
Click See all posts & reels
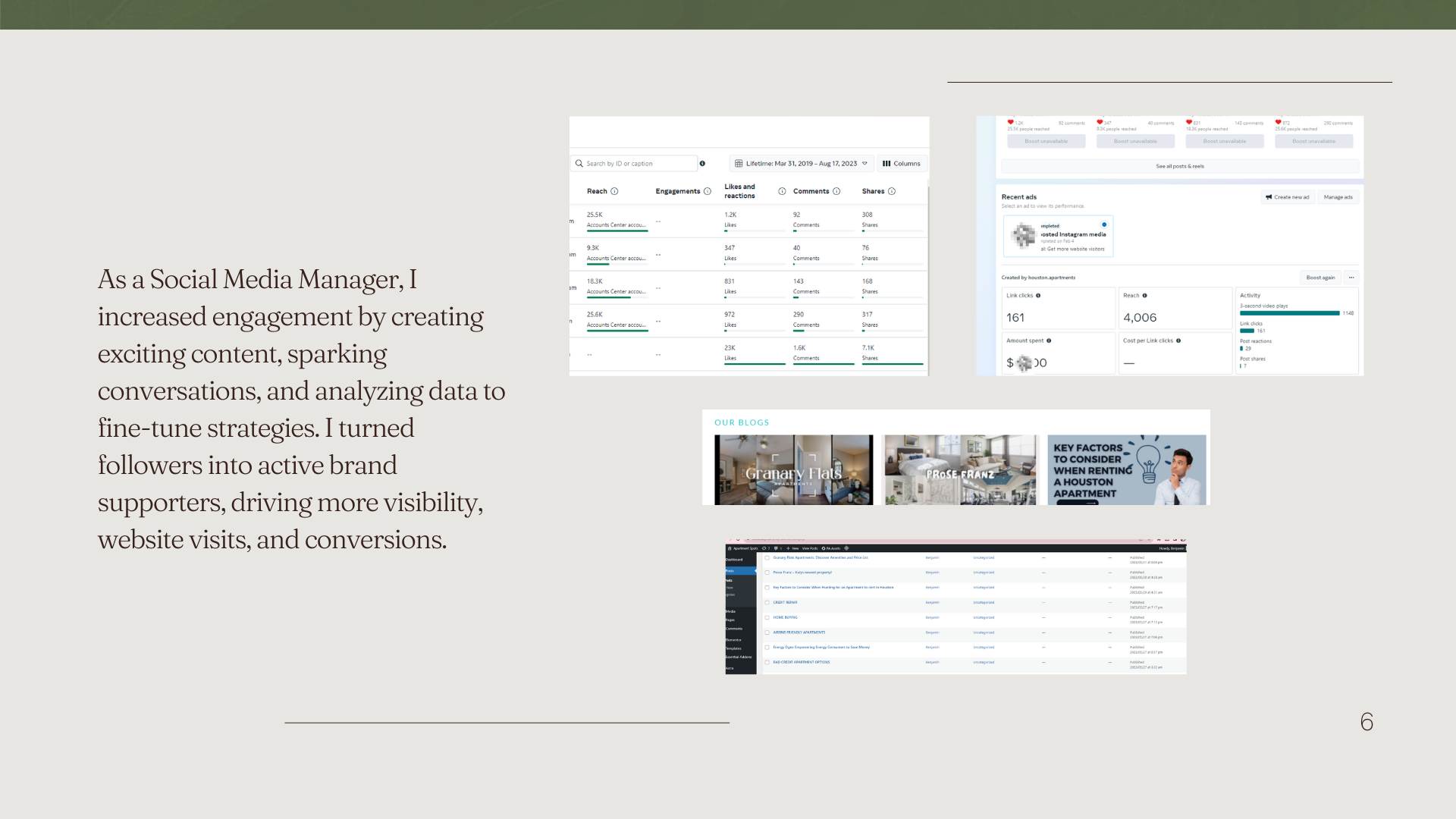[x=1179, y=166]
